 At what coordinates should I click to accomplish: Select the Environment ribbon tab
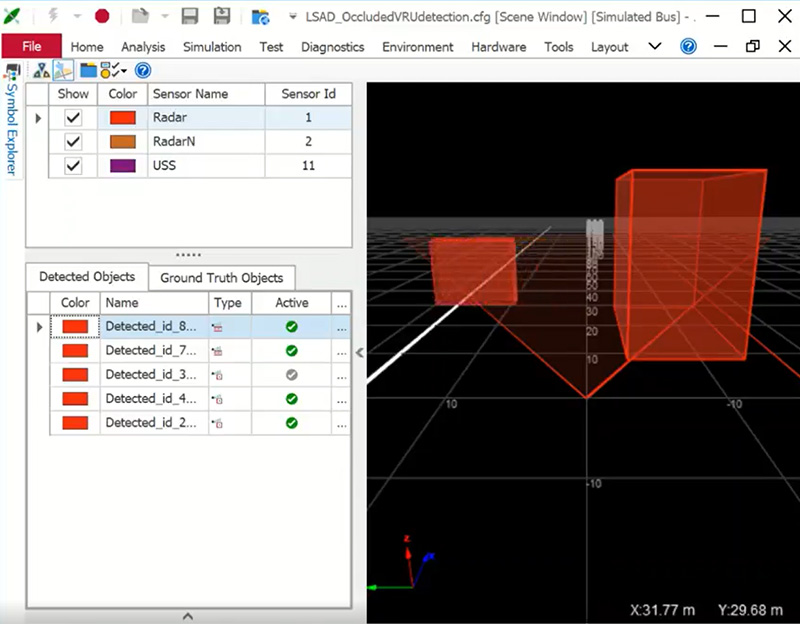[417, 47]
